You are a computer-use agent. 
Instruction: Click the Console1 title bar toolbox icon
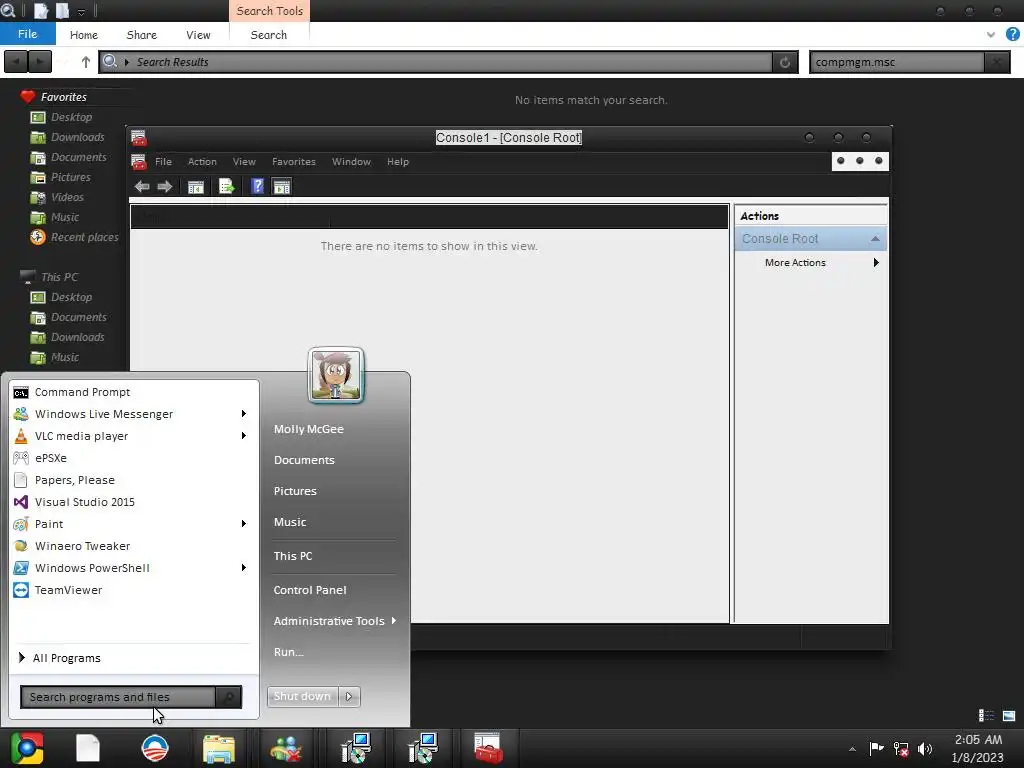138,138
